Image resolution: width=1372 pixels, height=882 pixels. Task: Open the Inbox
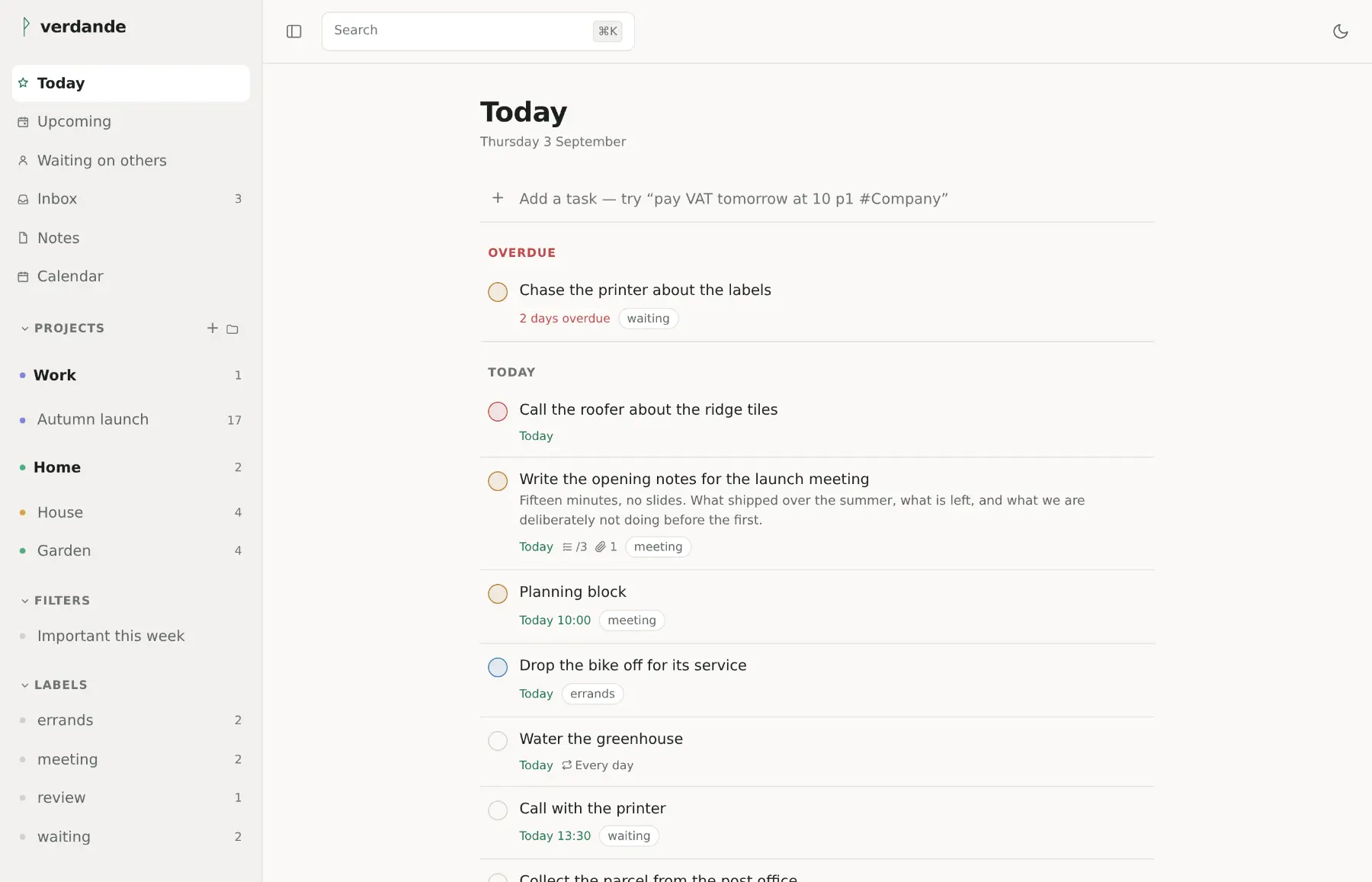pos(131,199)
